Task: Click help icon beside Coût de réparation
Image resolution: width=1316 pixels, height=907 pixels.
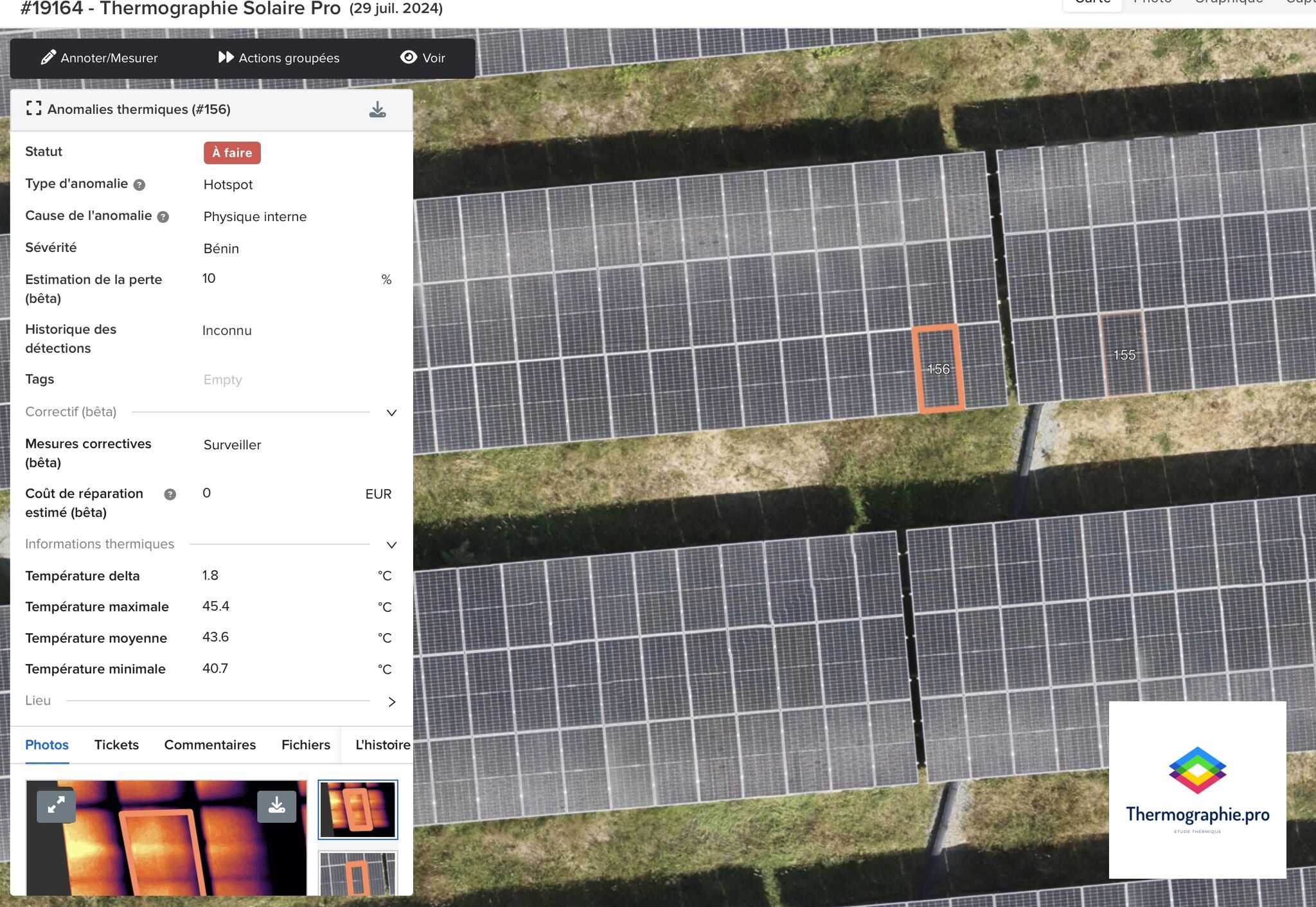Action: coord(170,494)
